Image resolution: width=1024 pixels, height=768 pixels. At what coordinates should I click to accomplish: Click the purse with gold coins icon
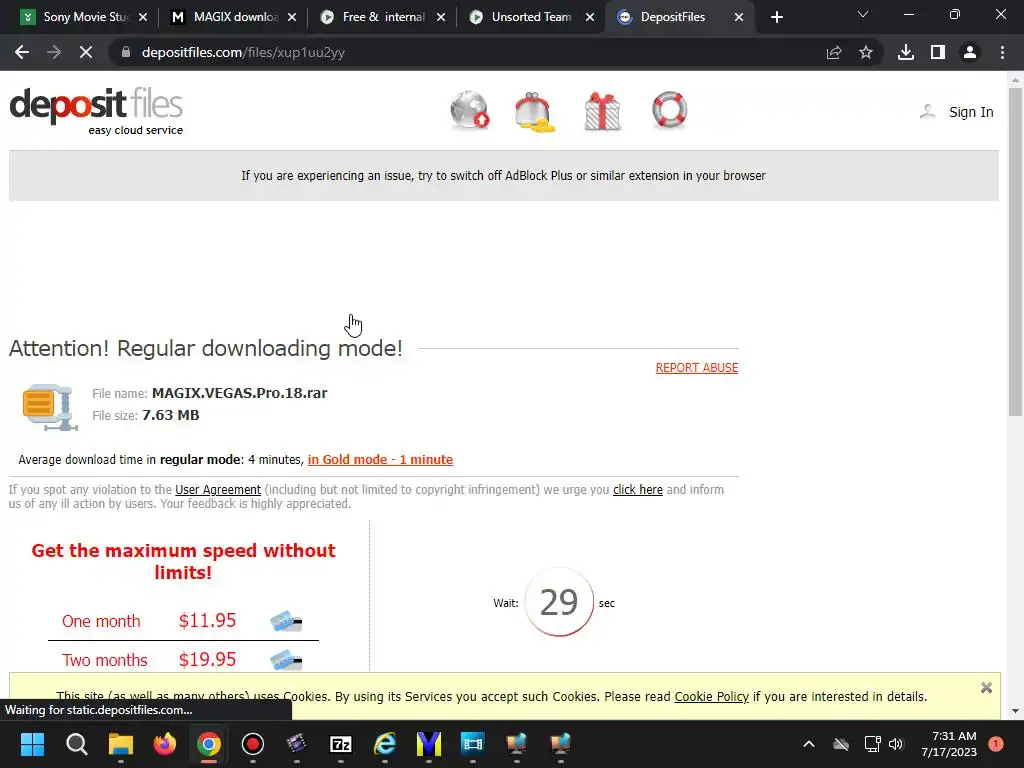pyautogui.click(x=535, y=112)
